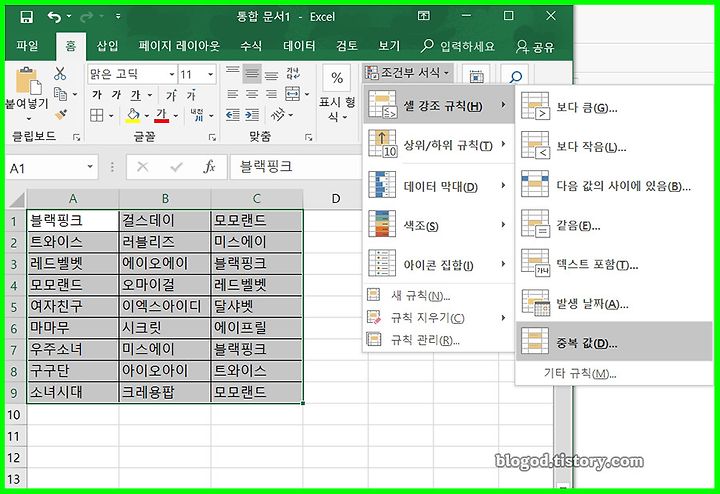Viewport: 720px width, 494px height.
Task: Open Alignment group dialog launcher
Action: pos(309,137)
